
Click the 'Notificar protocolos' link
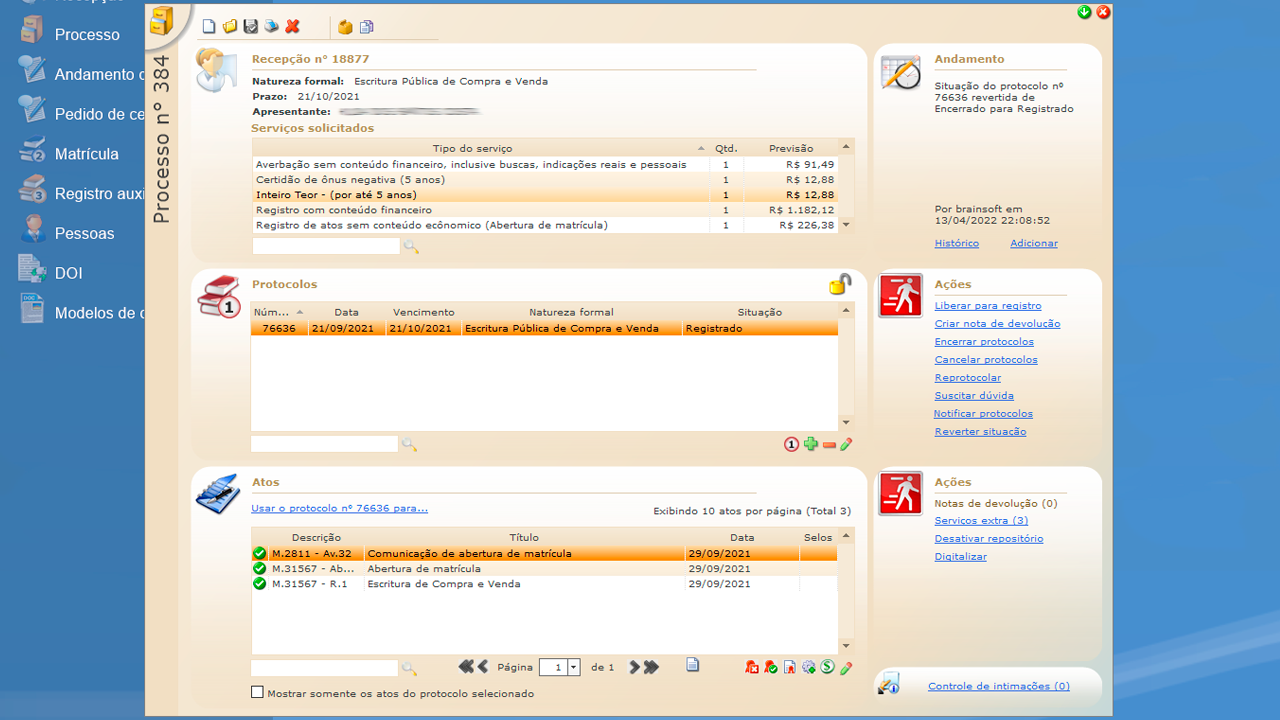coord(984,414)
